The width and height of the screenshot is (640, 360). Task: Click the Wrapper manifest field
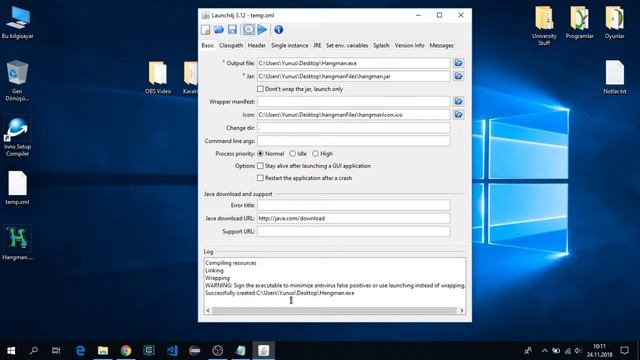(353, 102)
